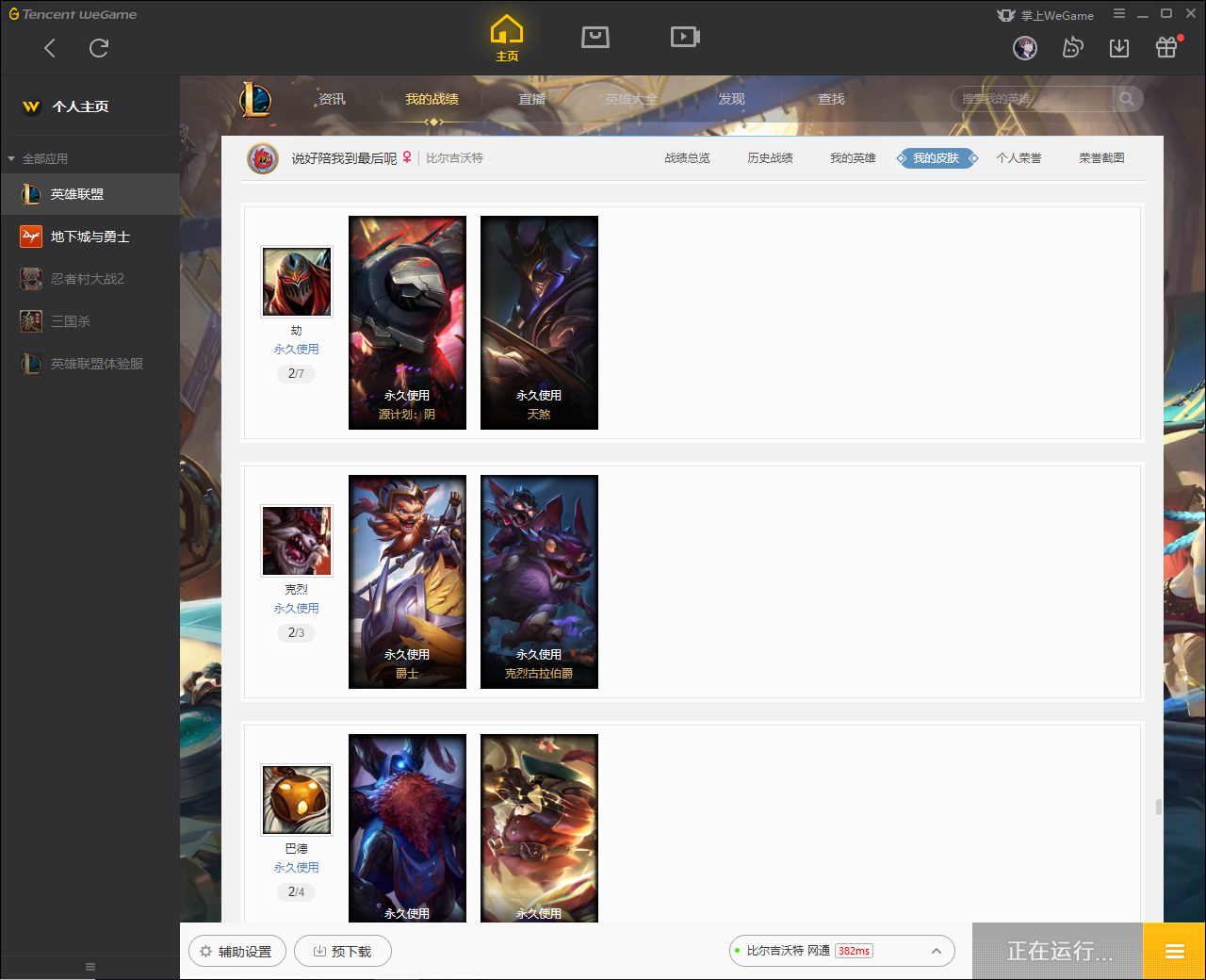Select 地下城与勇士 in the sidebar
Viewport: 1206px width, 980px height.
[x=90, y=237]
